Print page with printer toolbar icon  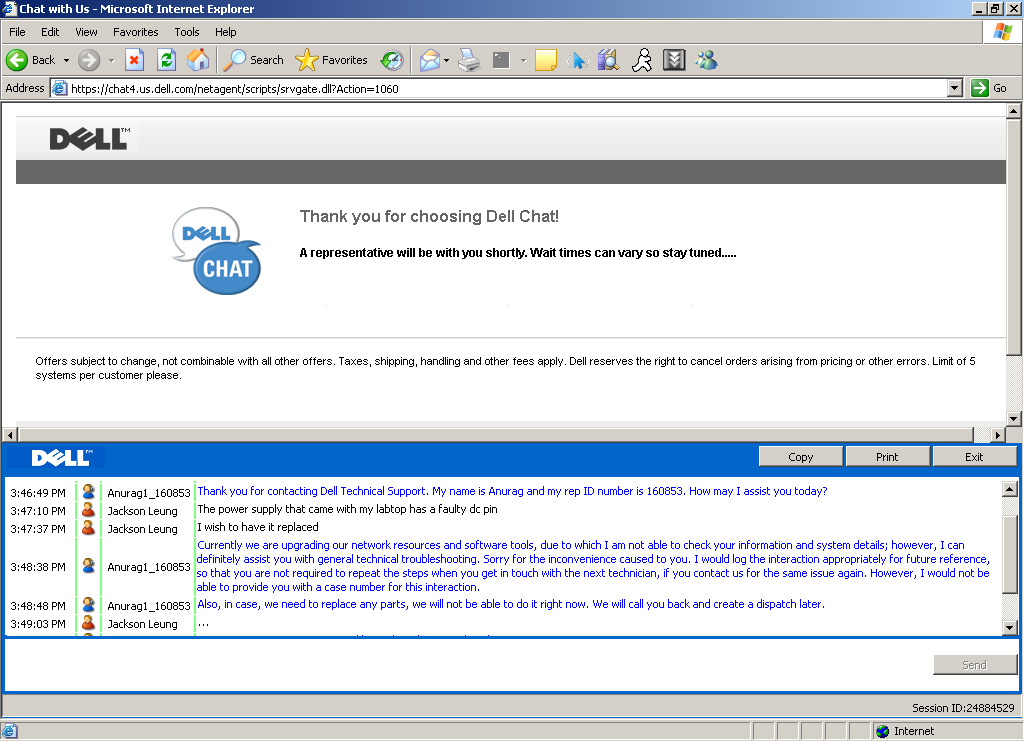pyautogui.click(x=469, y=60)
